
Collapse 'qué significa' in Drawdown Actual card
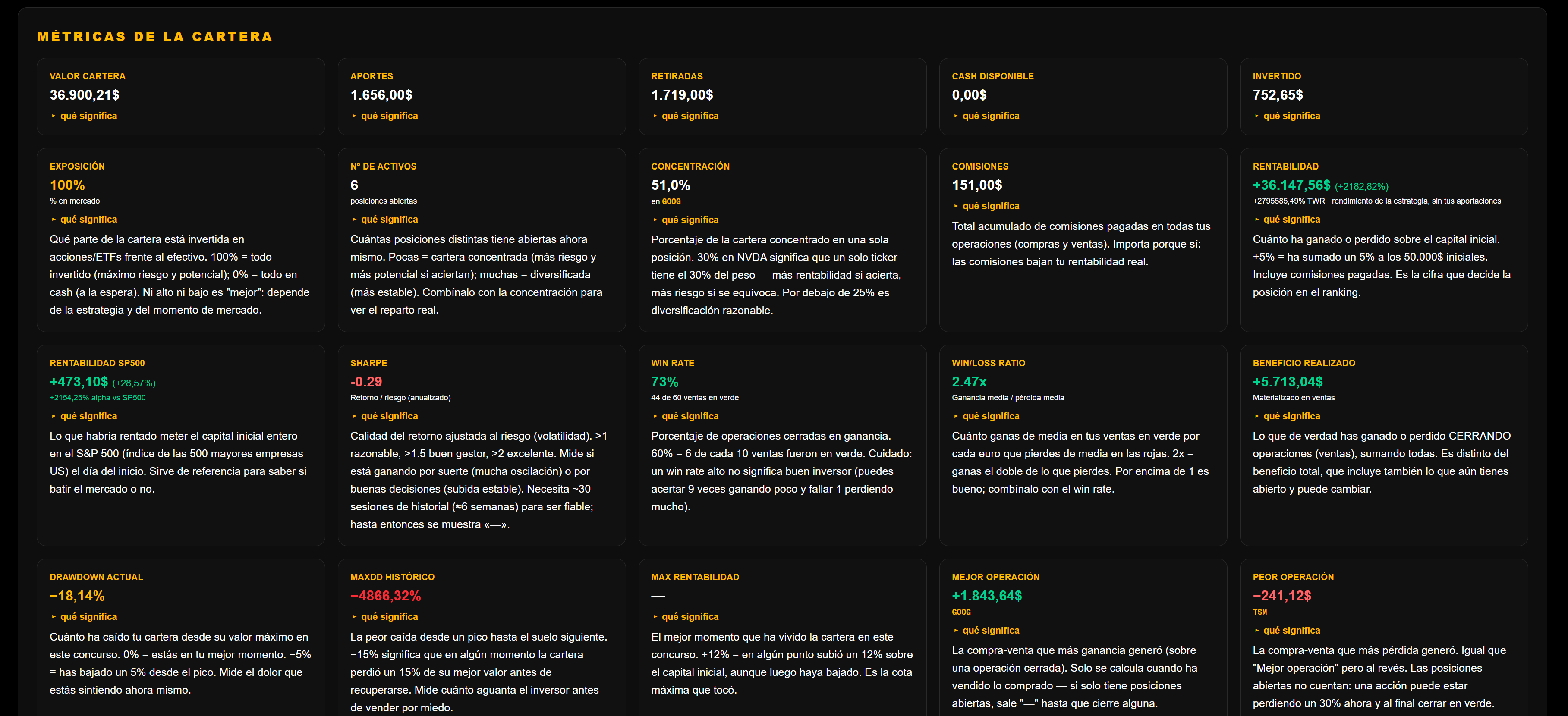[x=84, y=616]
